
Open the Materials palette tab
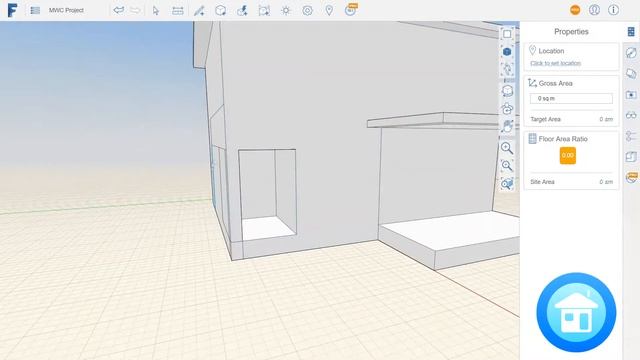[631, 53]
